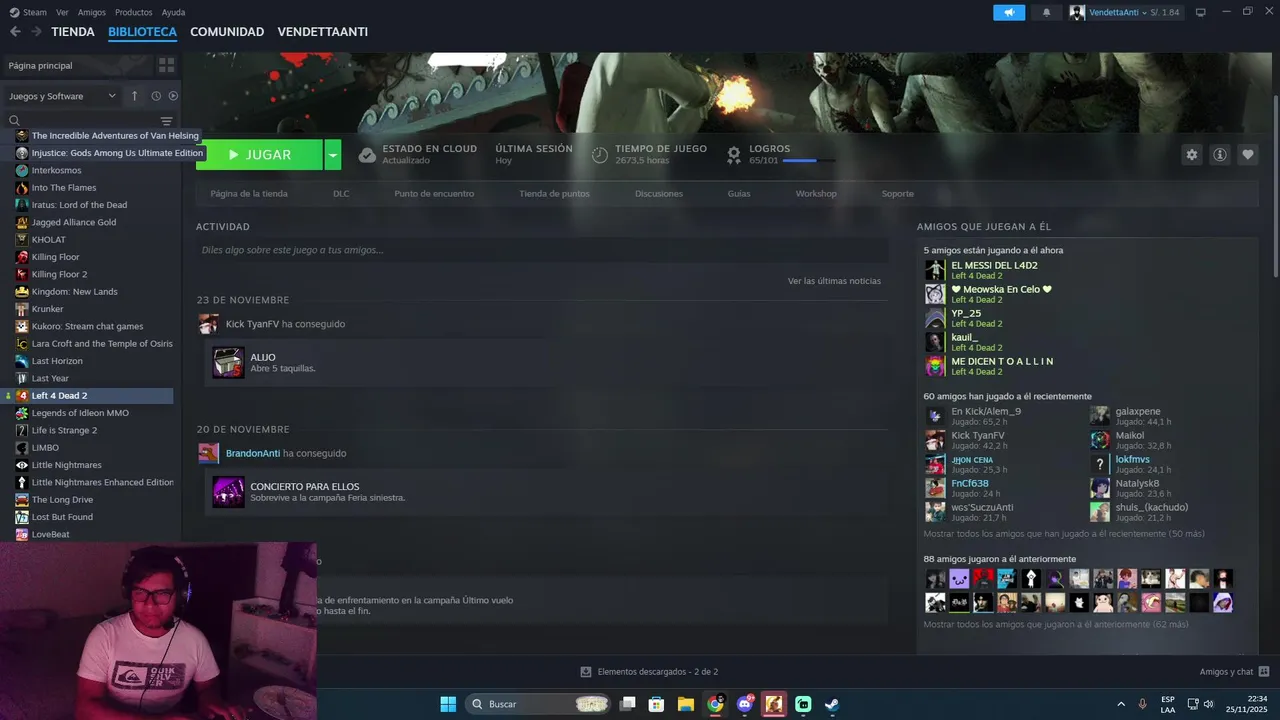Go to COMUNIDAD section

227,32
